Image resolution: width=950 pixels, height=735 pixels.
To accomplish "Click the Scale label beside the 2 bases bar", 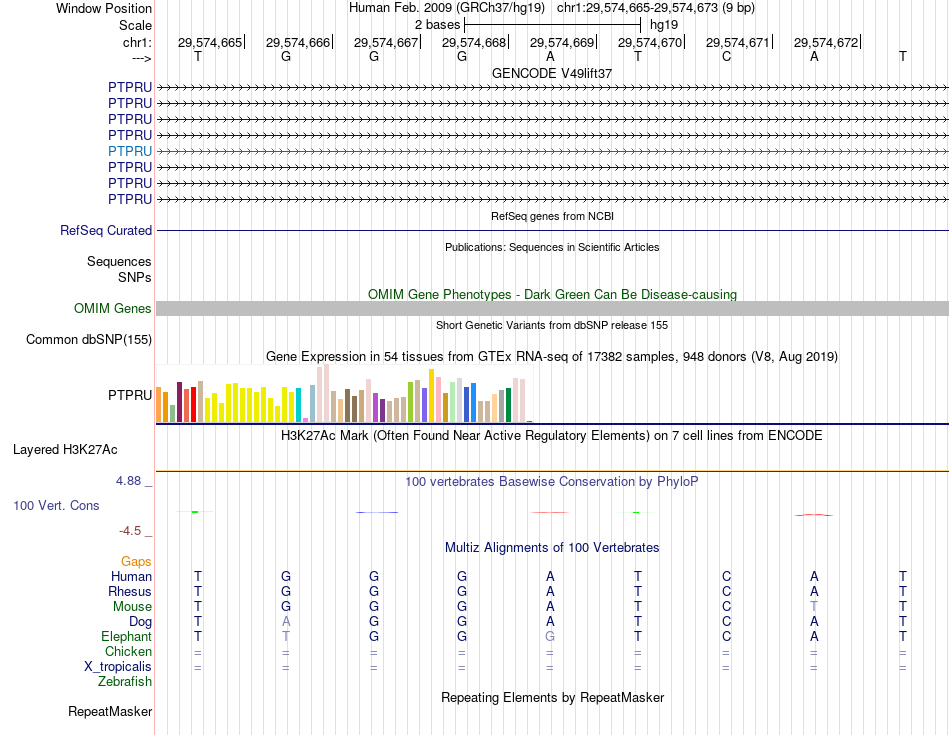I will (x=135, y=25).
